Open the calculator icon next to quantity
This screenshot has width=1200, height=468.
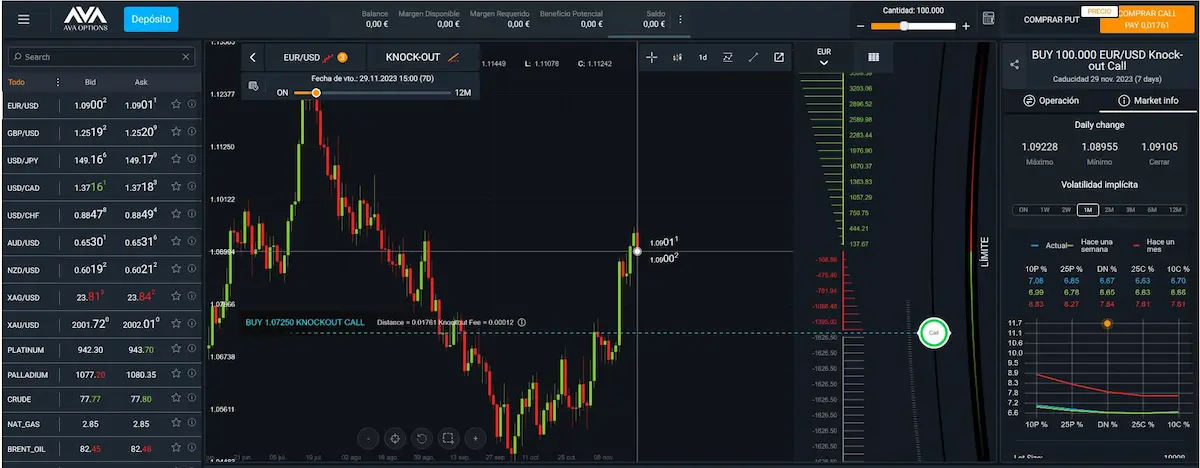click(988, 19)
